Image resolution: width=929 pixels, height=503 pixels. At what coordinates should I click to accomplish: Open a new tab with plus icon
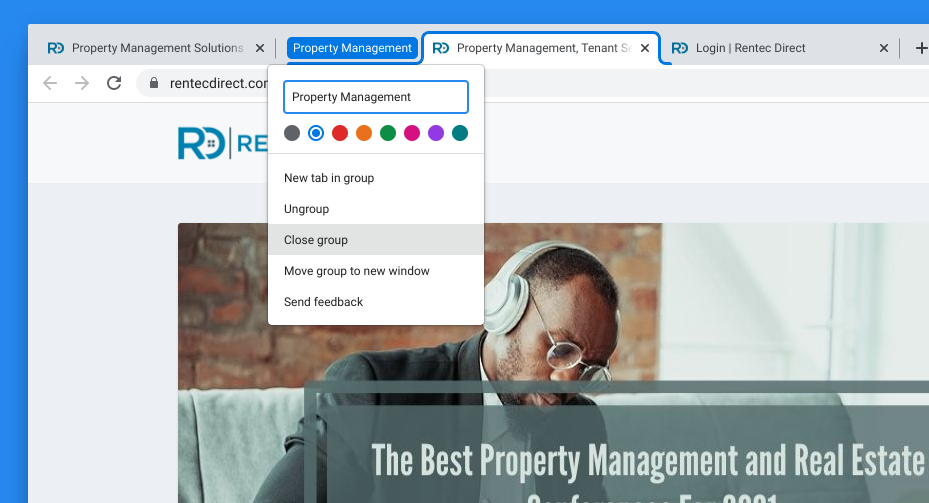pos(920,48)
